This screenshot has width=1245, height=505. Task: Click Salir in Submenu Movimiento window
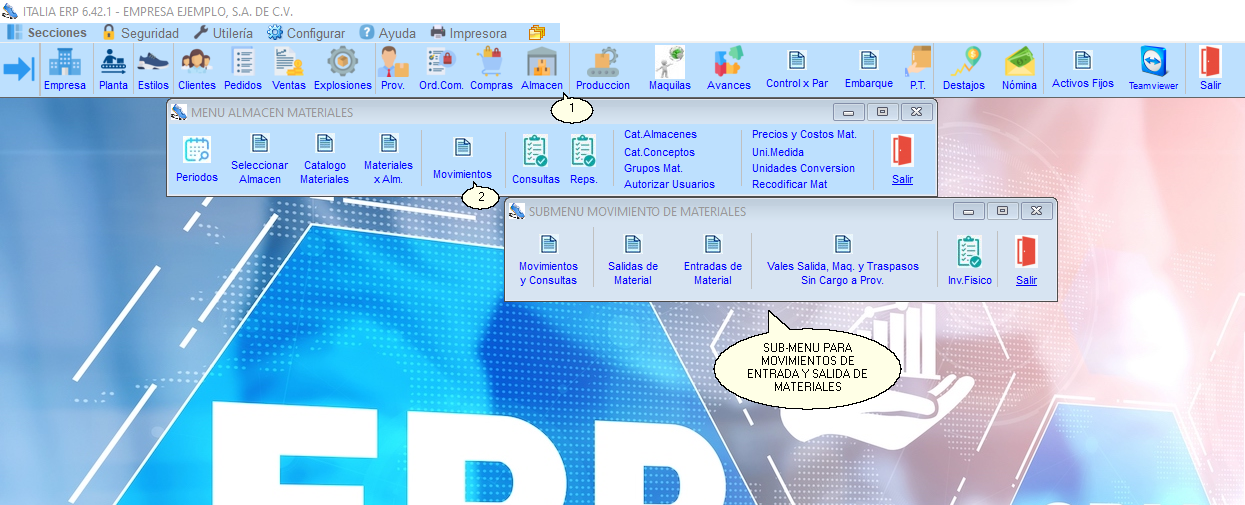(1026, 260)
